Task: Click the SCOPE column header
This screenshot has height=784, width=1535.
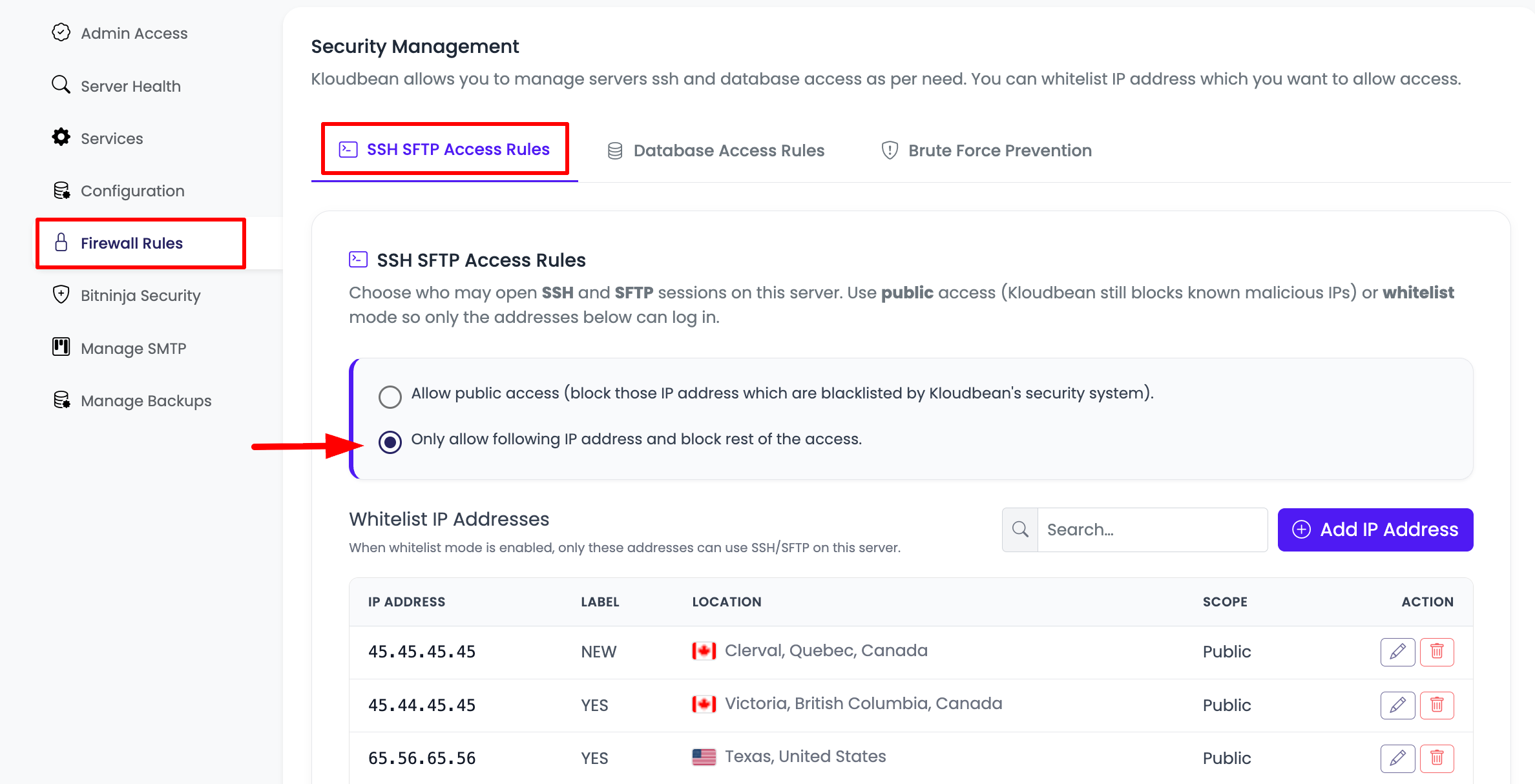Action: coord(1225,602)
